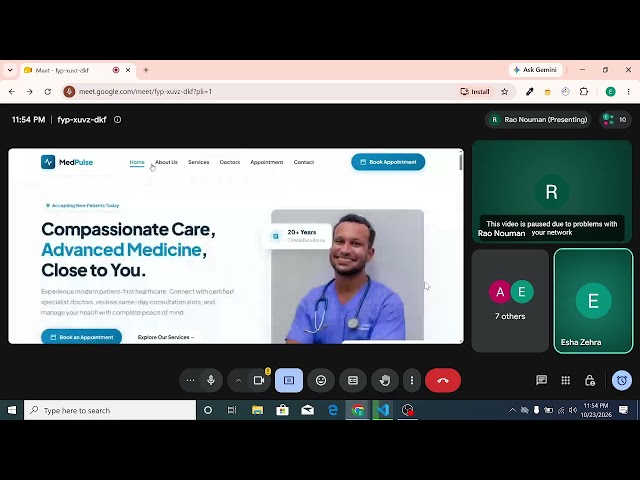Image resolution: width=640 pixels, height=480 pixels.
Task: Bookmark this page with star icon
Action: point(504,92)
